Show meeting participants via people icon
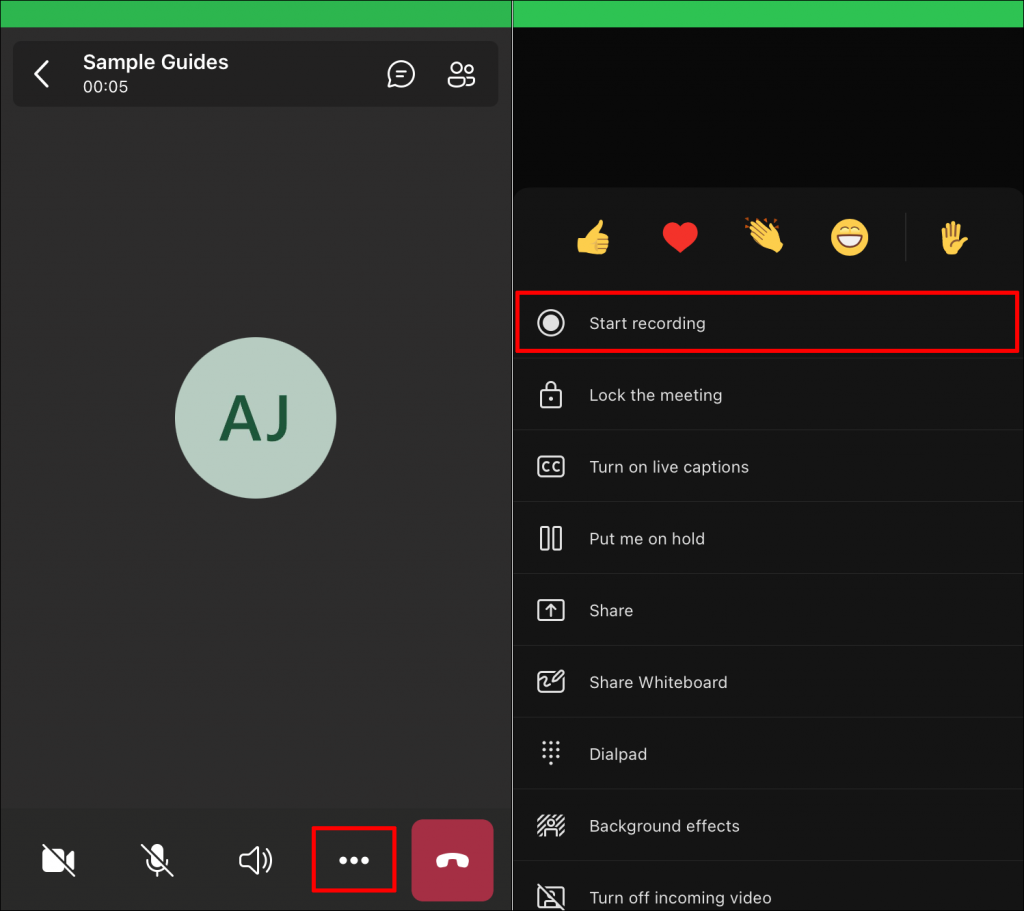Screen dimensions: 1024x911 (x=461, y=74)
